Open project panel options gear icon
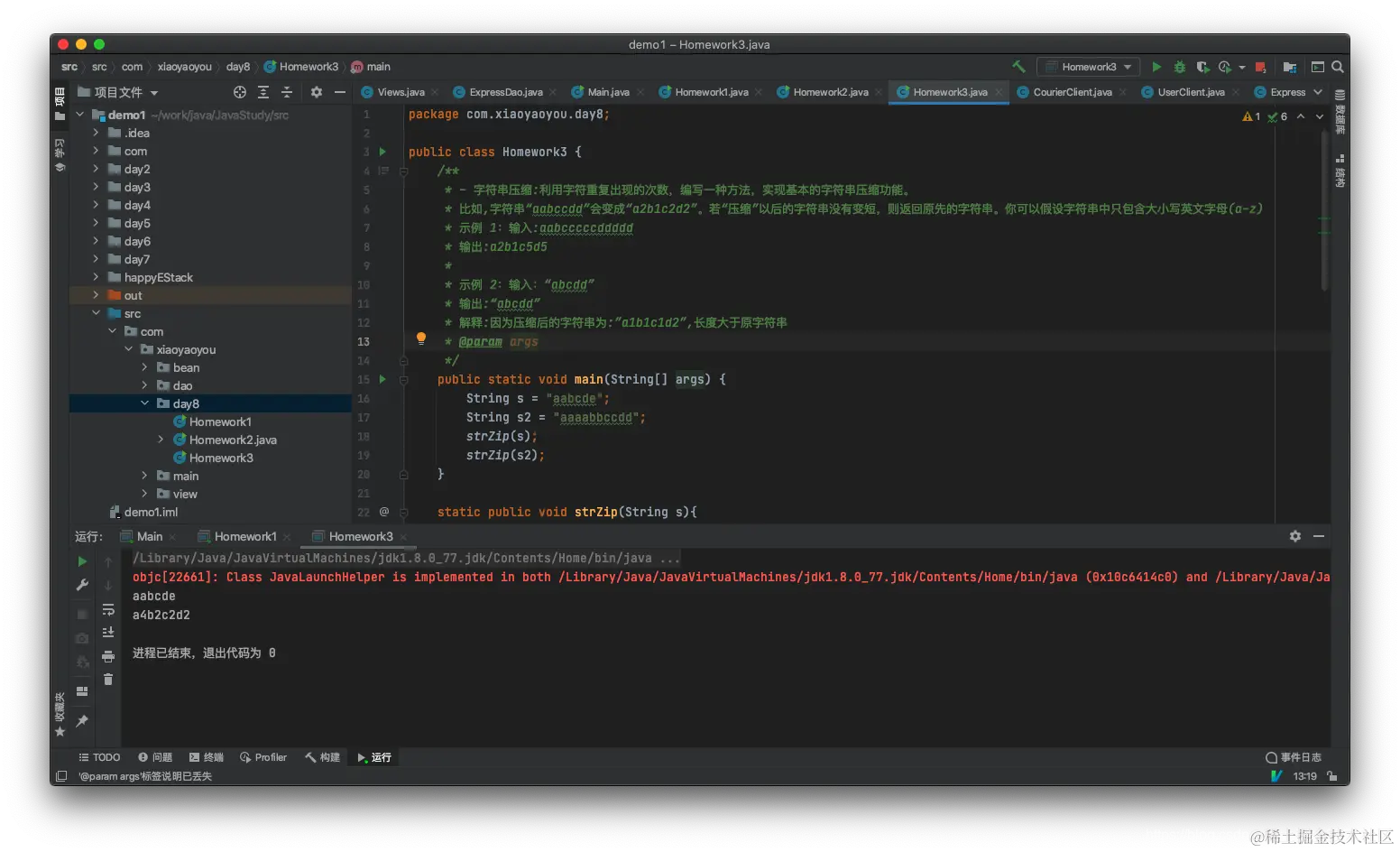 coord(317,92)
